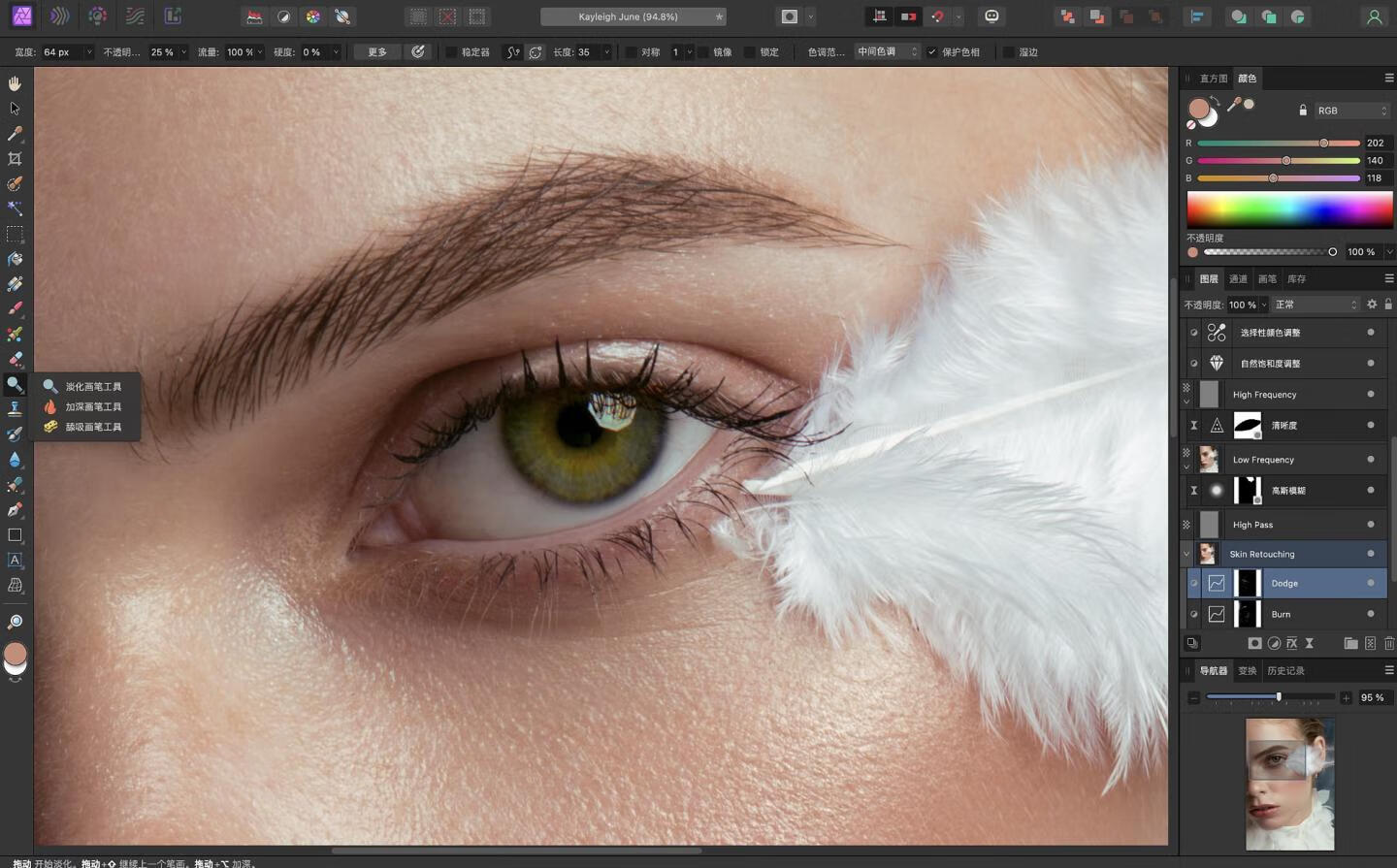The height and width of the screenshot is (868, 1397).
Task: Select the artistic text tool
Action: [x=15, y=560]
